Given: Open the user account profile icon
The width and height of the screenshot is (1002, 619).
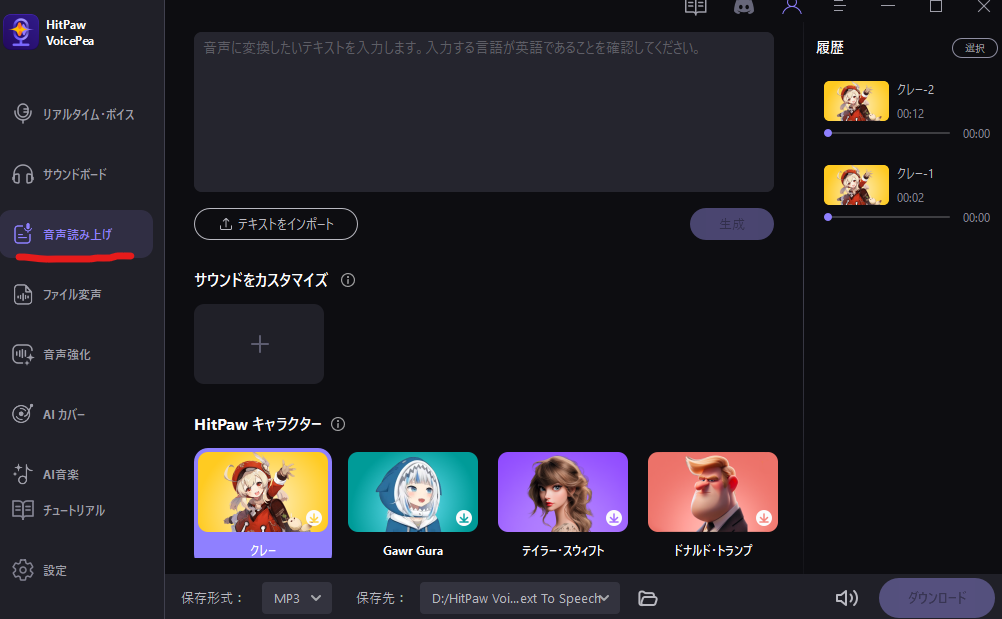Looking at the screenshot, I should point(792,7).
